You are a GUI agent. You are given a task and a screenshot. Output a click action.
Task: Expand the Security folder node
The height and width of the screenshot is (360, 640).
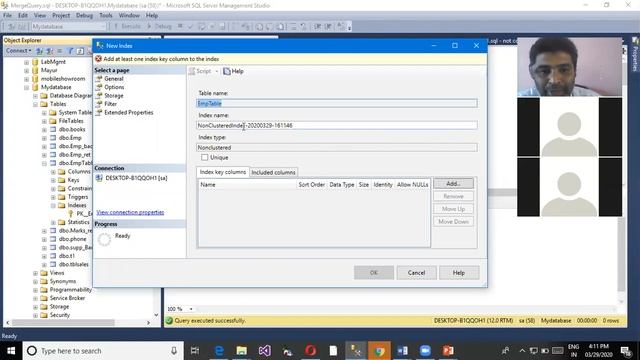tap(36, 315)
